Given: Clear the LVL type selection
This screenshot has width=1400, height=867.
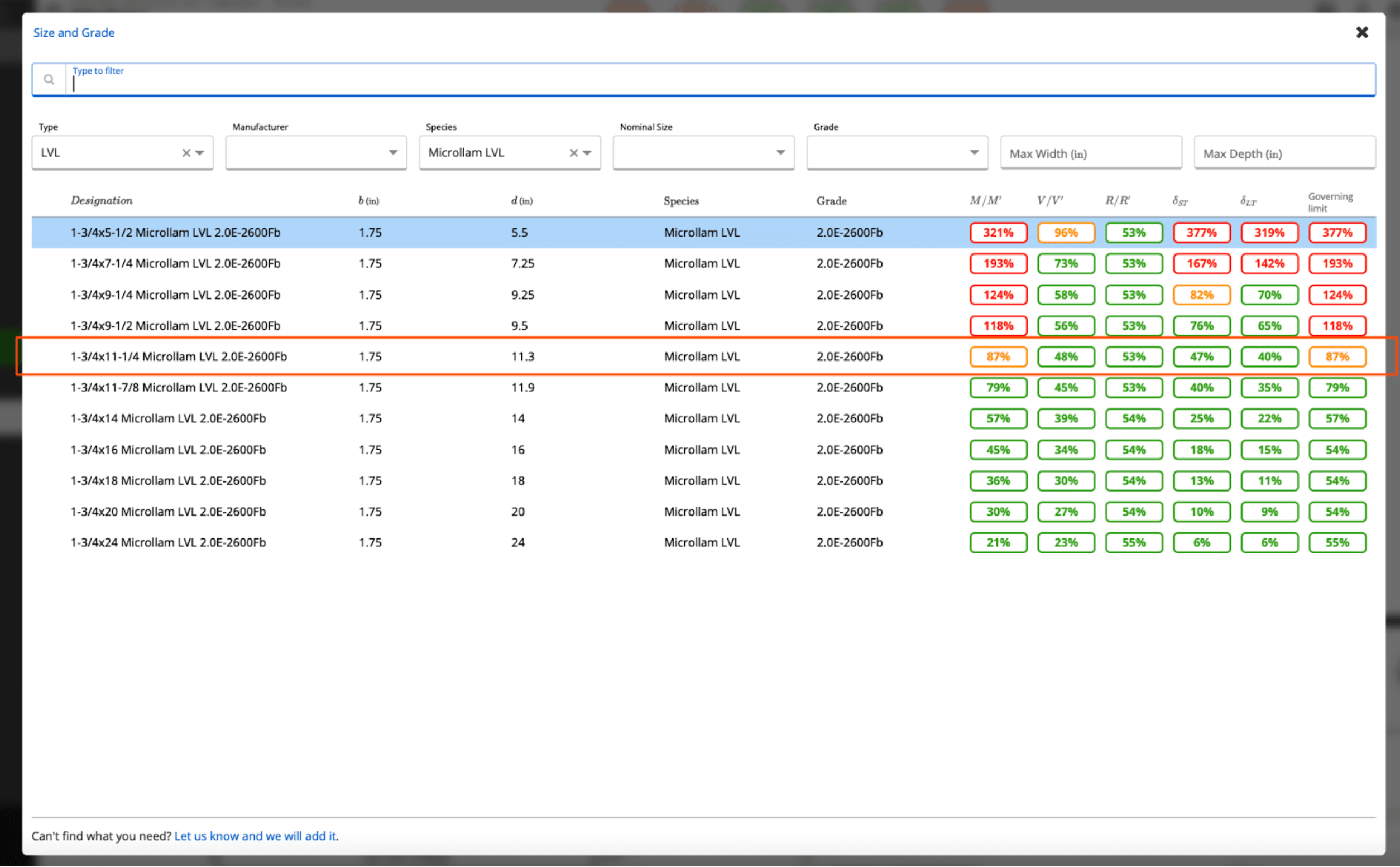Looking at the screenshot, I should (186, 153).
